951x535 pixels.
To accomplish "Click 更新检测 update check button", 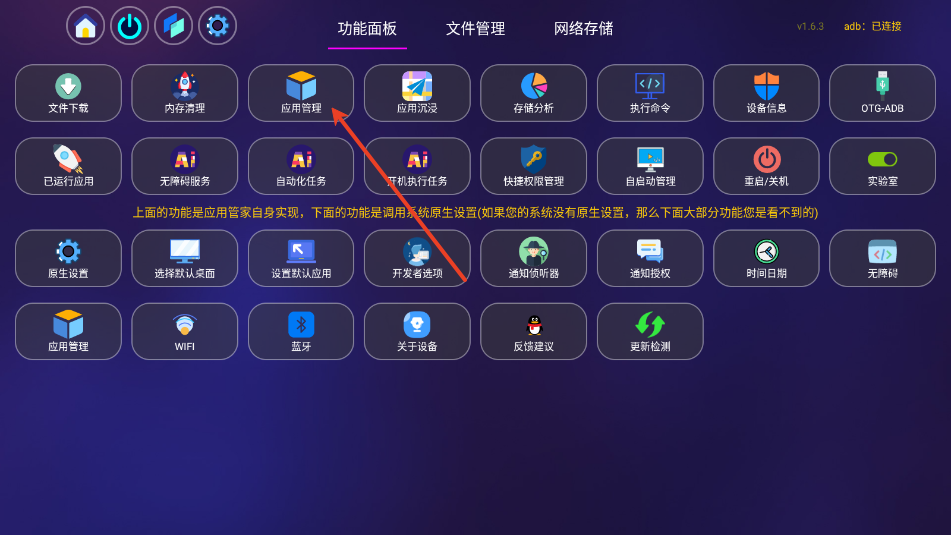I will click(650, 331).
